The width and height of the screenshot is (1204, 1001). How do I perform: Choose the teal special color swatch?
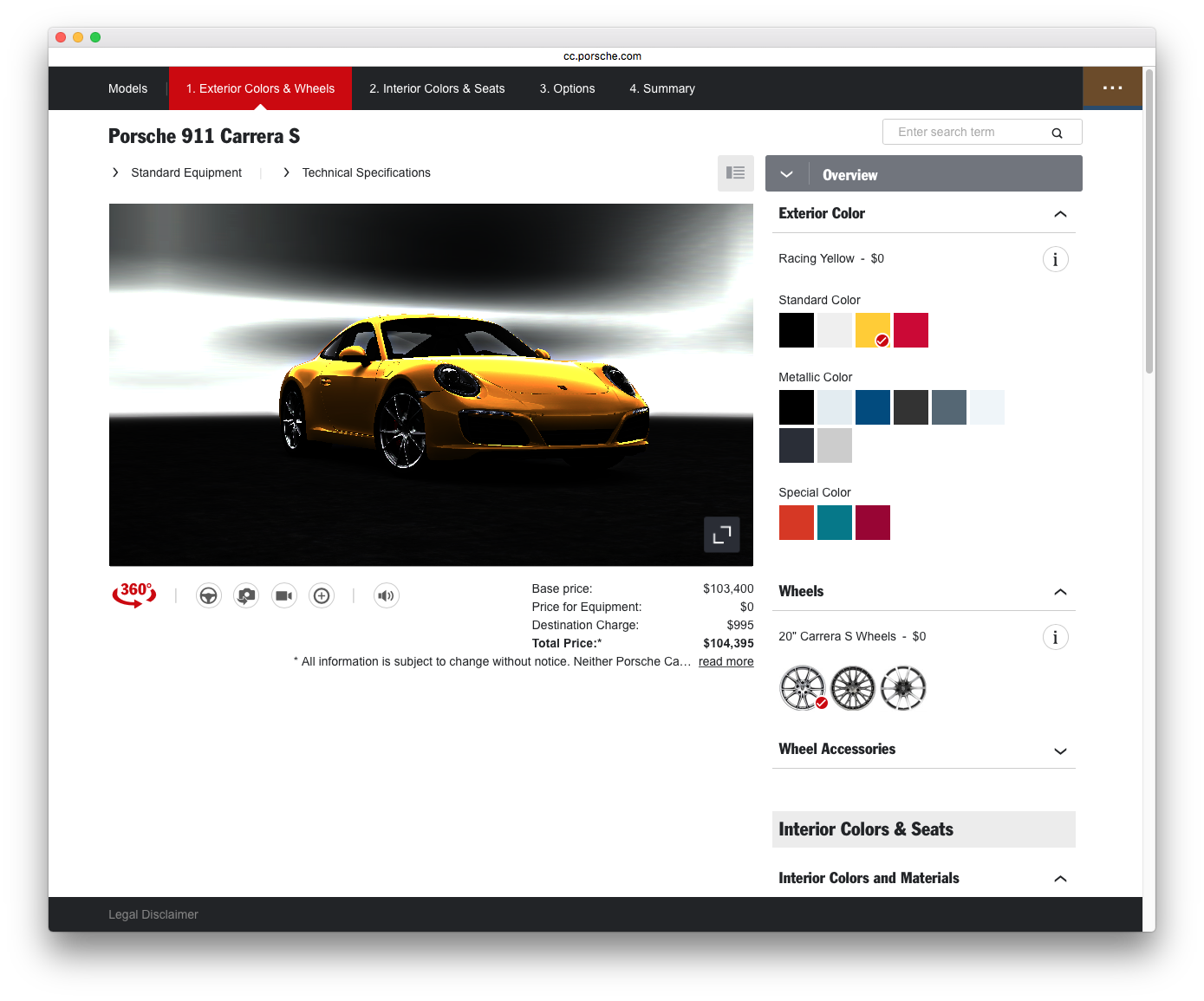point(835,523)
